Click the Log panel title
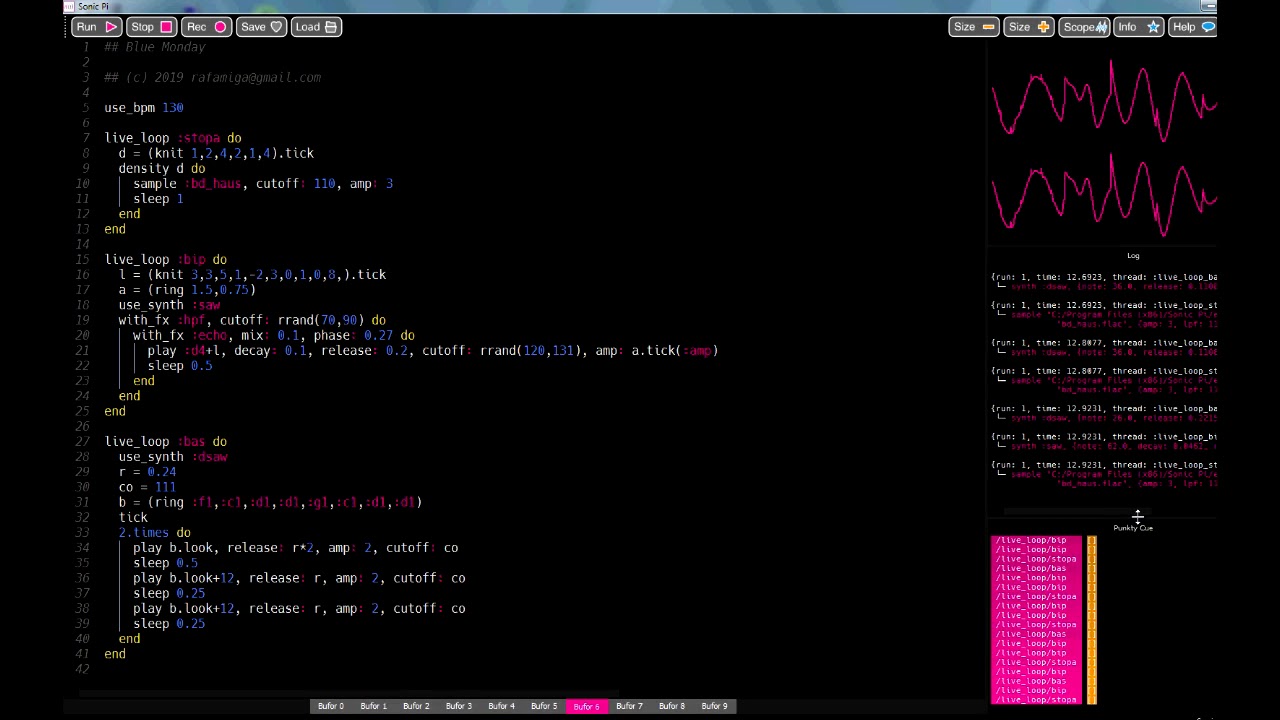Viewport: 1280px width, 720px height. click(1133, 256)
